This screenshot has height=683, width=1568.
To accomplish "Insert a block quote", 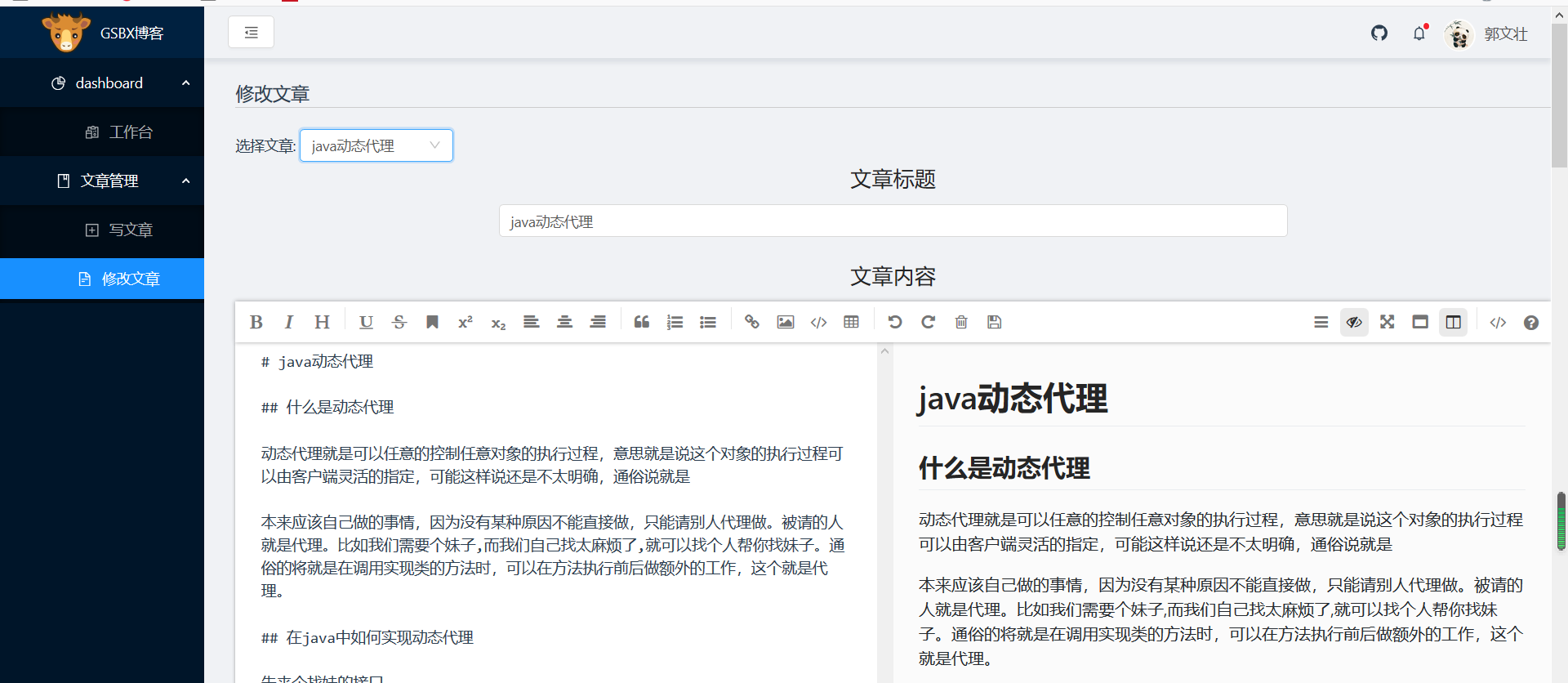I will pyautogui.click(x=642, y=322).
